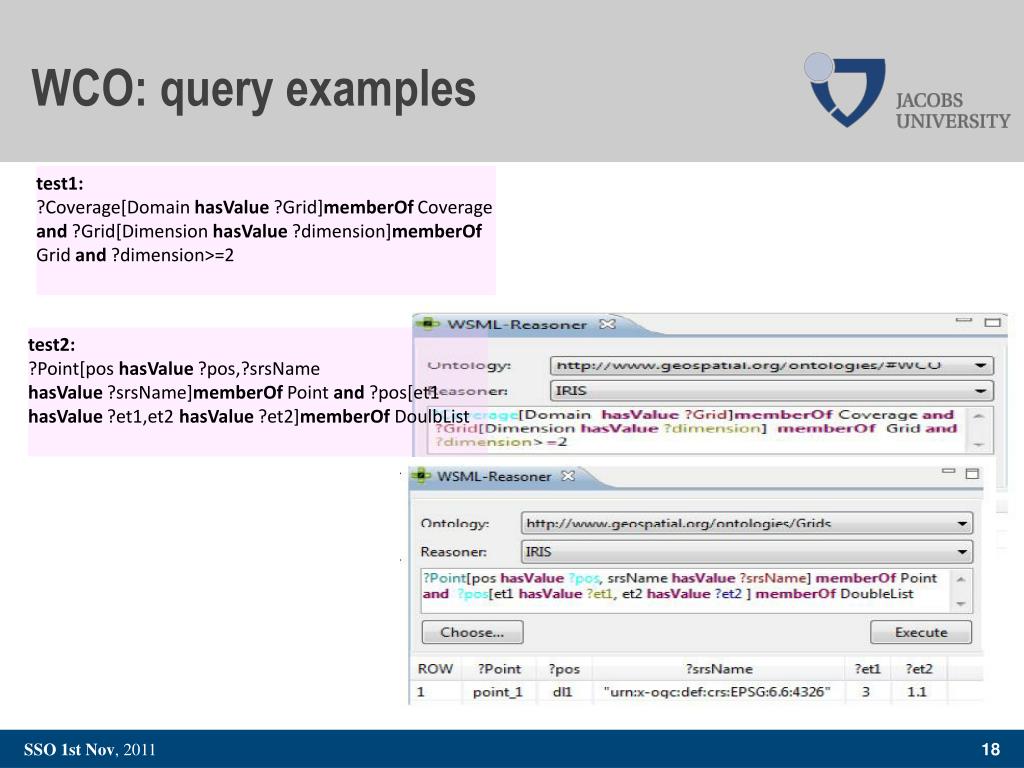Click the ROW column header
Viewport: 1024px width, 768px height.
(x=435, y=669)
